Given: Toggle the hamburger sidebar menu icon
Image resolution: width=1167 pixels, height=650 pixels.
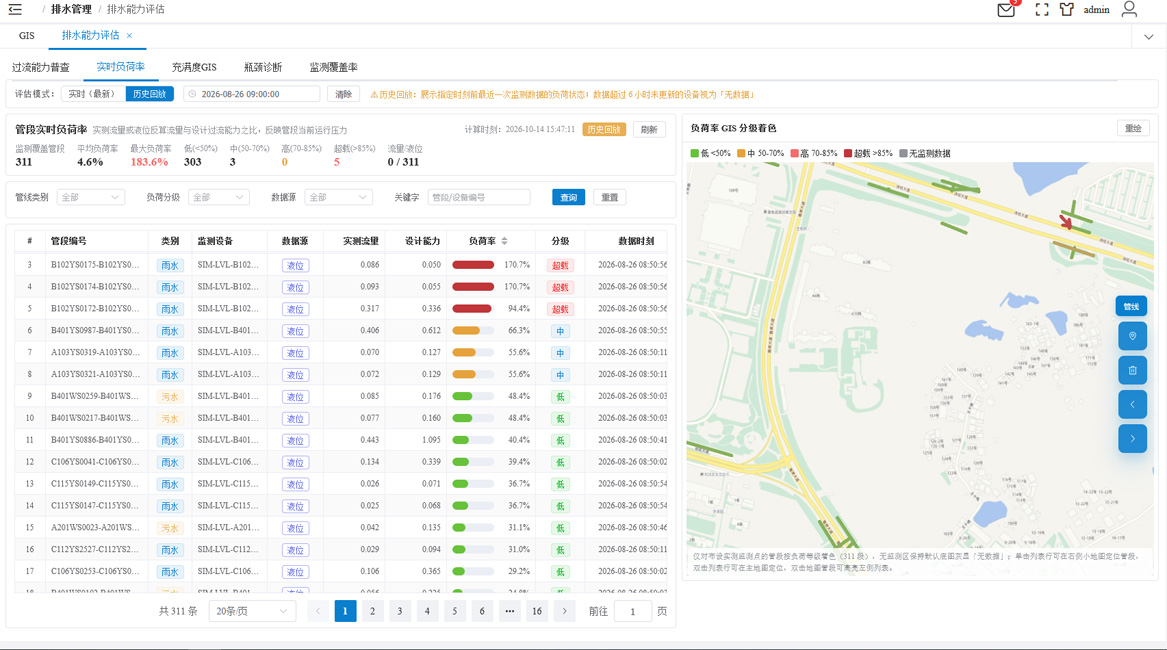Looking at the screenshot, I should pos(15,10).
